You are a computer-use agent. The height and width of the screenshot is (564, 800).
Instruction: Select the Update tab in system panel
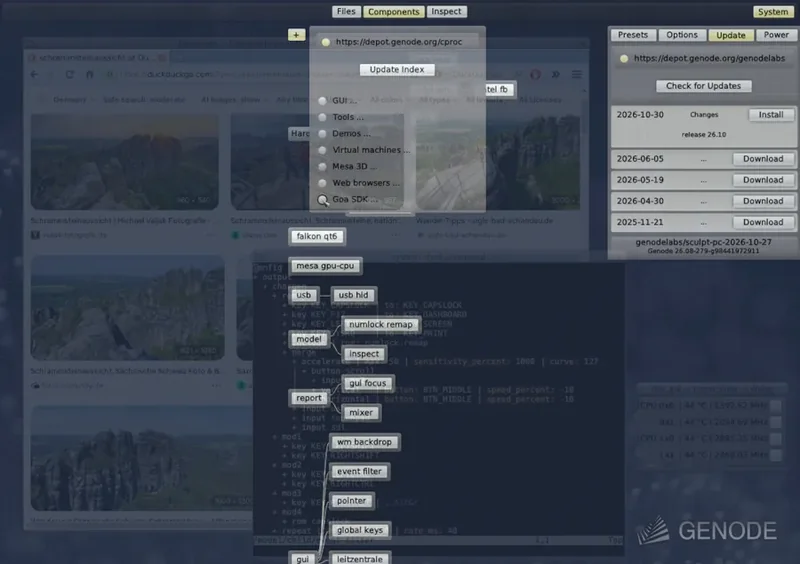click(731, 35)
